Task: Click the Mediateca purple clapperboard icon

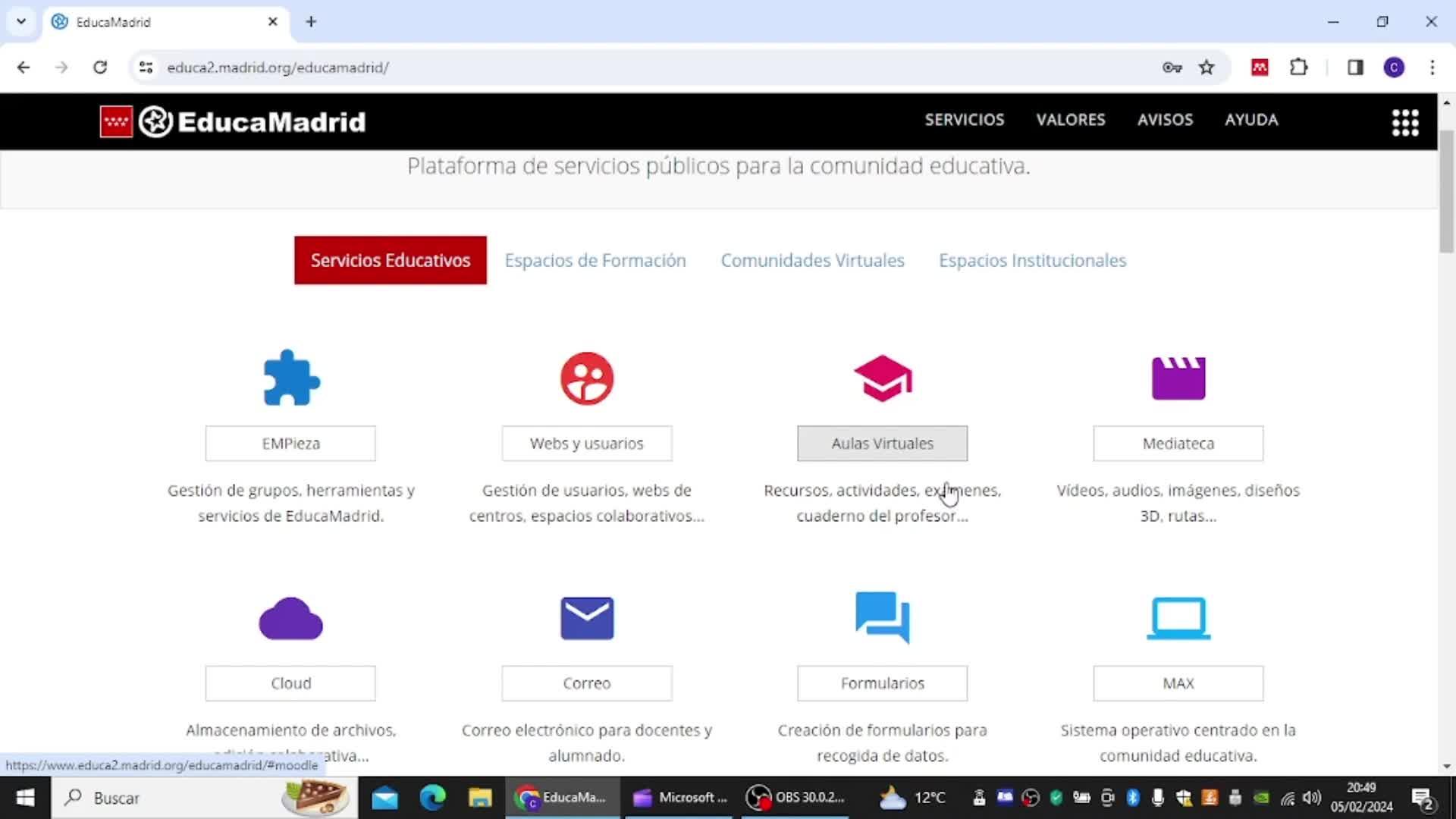Action: (x=1178, y=378)
